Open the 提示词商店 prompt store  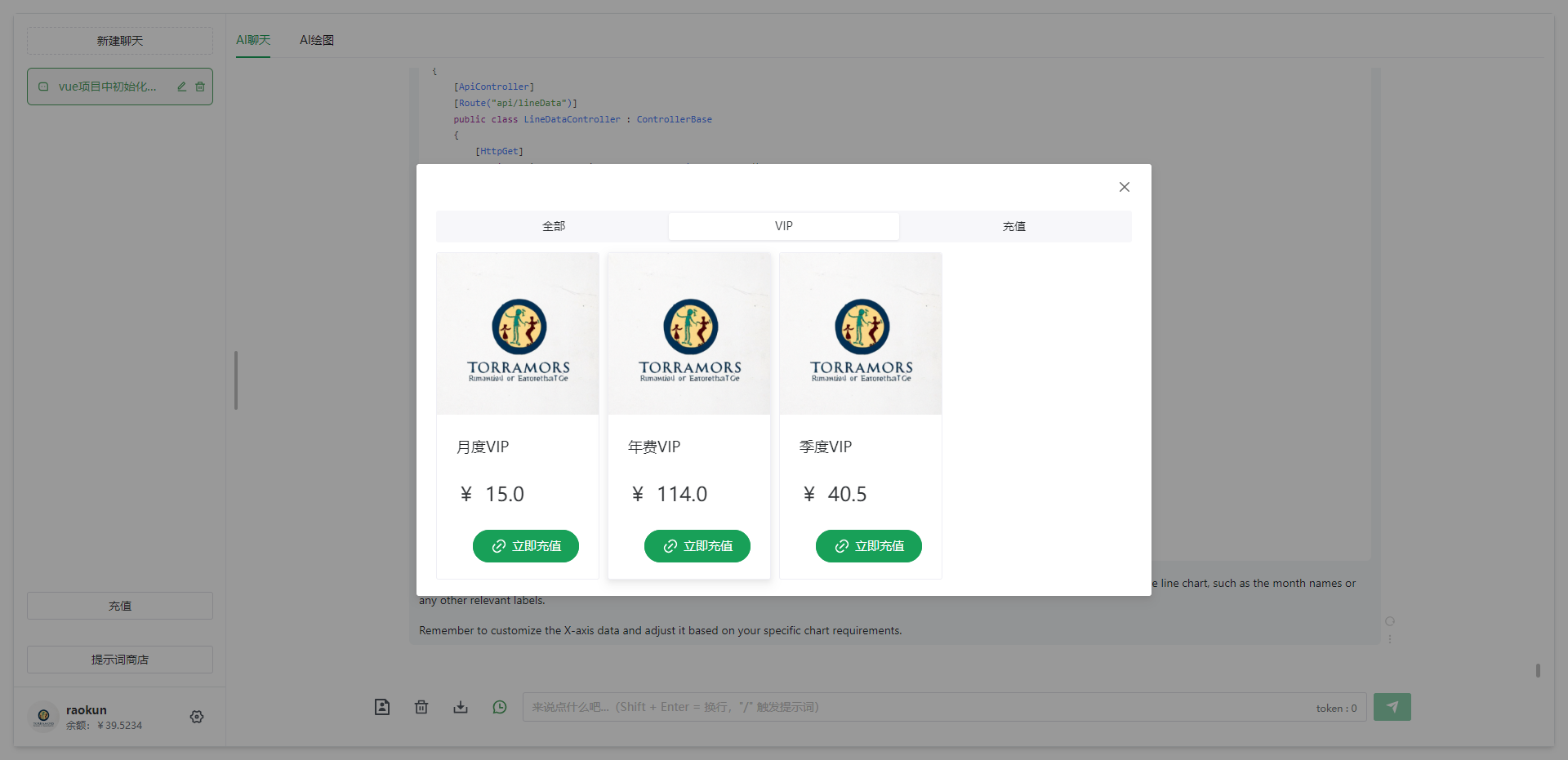coord(120,660)
